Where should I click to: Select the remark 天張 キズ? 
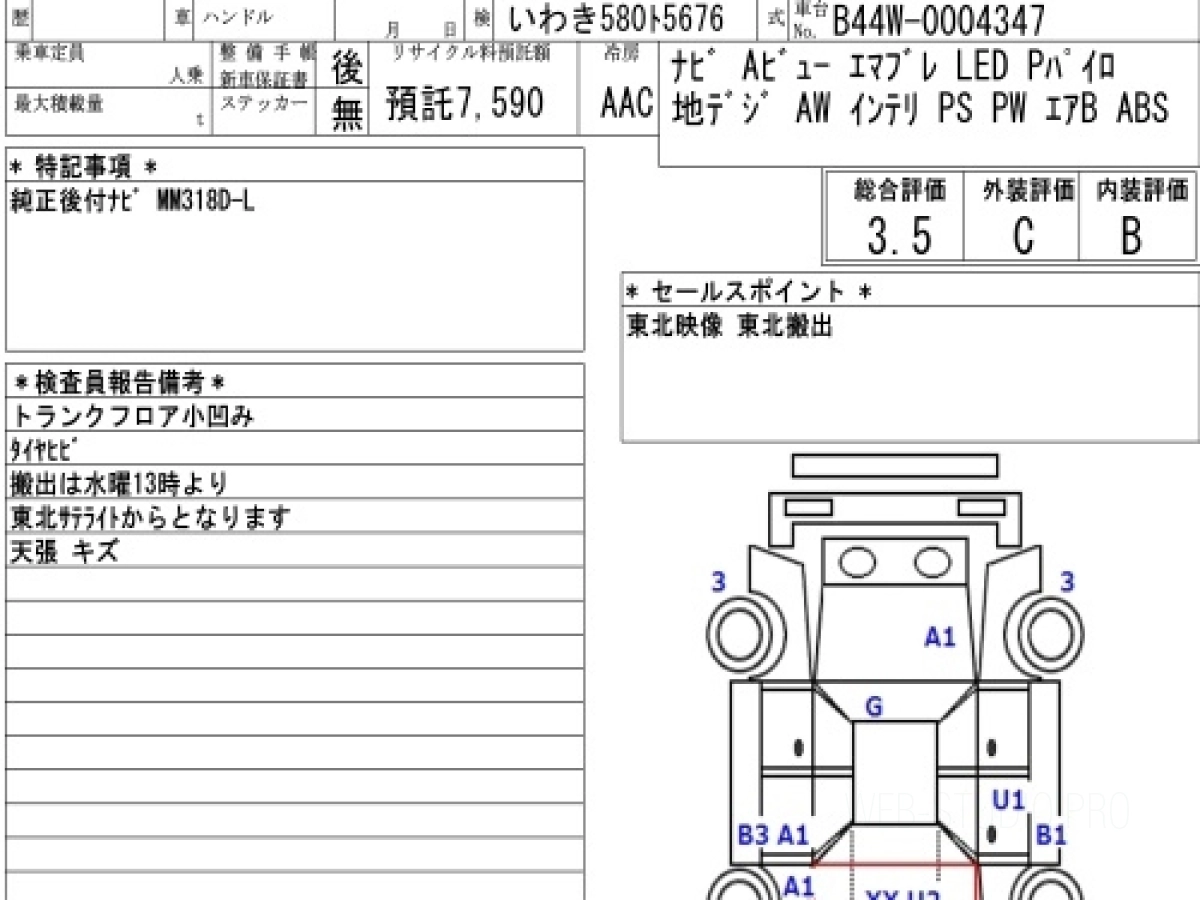coord(65,551)
